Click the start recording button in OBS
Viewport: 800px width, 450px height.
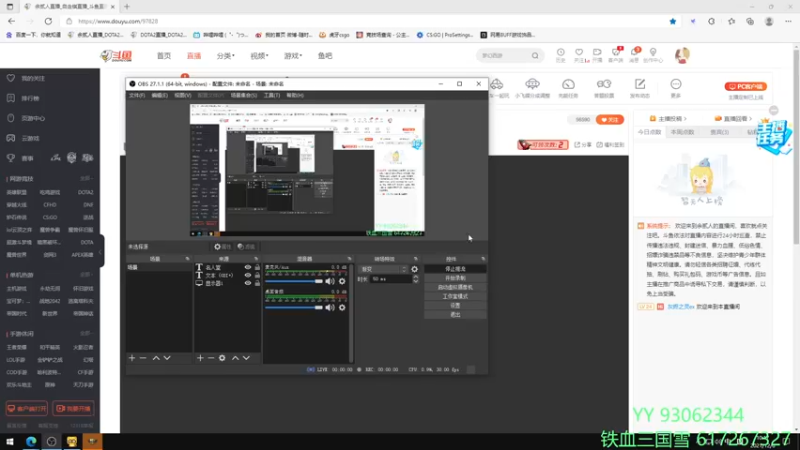pyautogui.click(x=455, y=278)
